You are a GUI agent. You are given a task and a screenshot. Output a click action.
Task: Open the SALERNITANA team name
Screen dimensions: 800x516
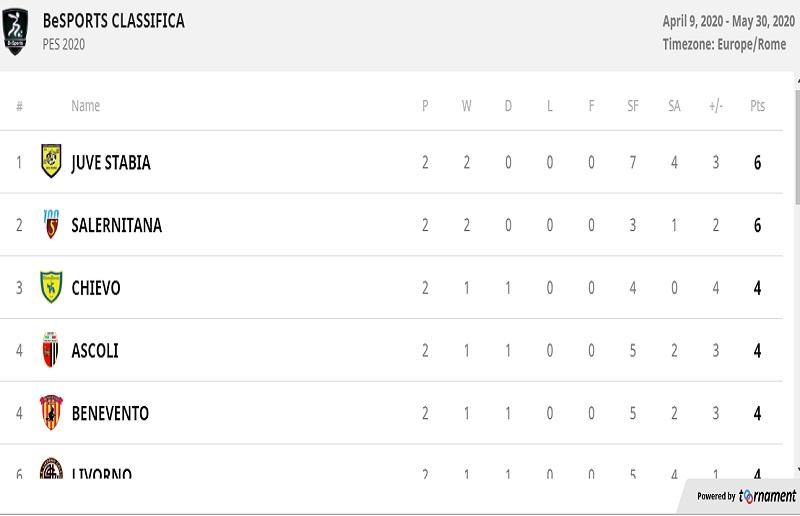(116, 225)
